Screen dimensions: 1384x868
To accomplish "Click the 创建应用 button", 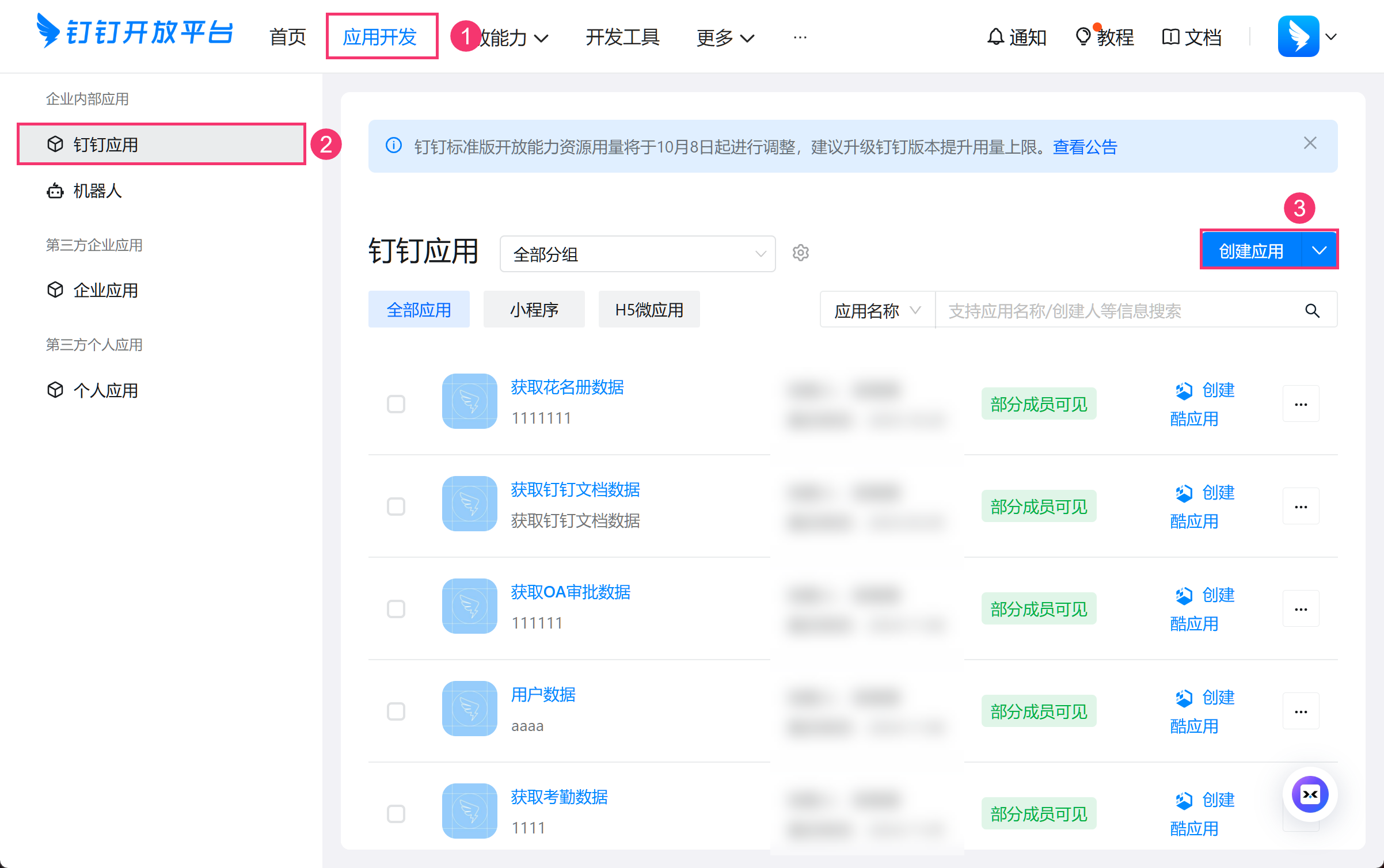I will point(1250,250).
